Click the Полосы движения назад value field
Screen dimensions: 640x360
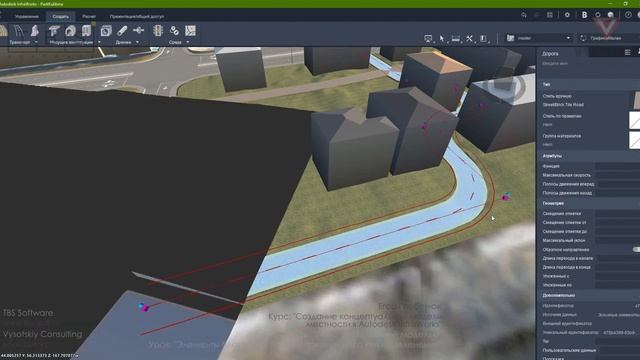pos(618,193)
